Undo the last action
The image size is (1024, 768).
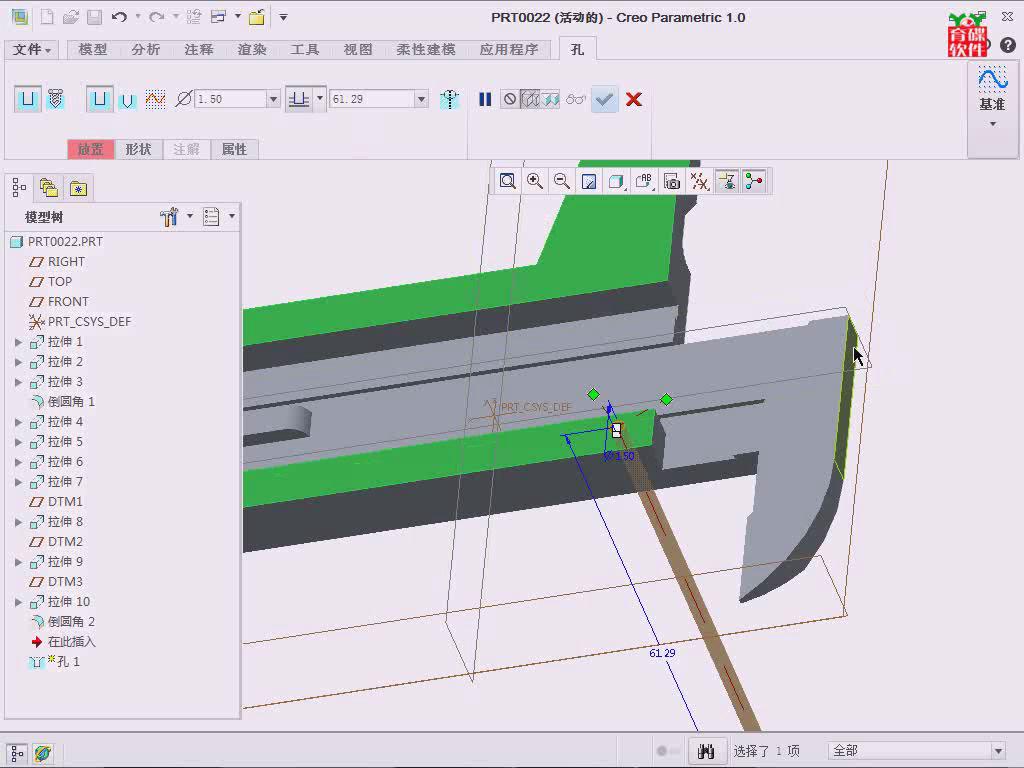[x=119, y=17]
